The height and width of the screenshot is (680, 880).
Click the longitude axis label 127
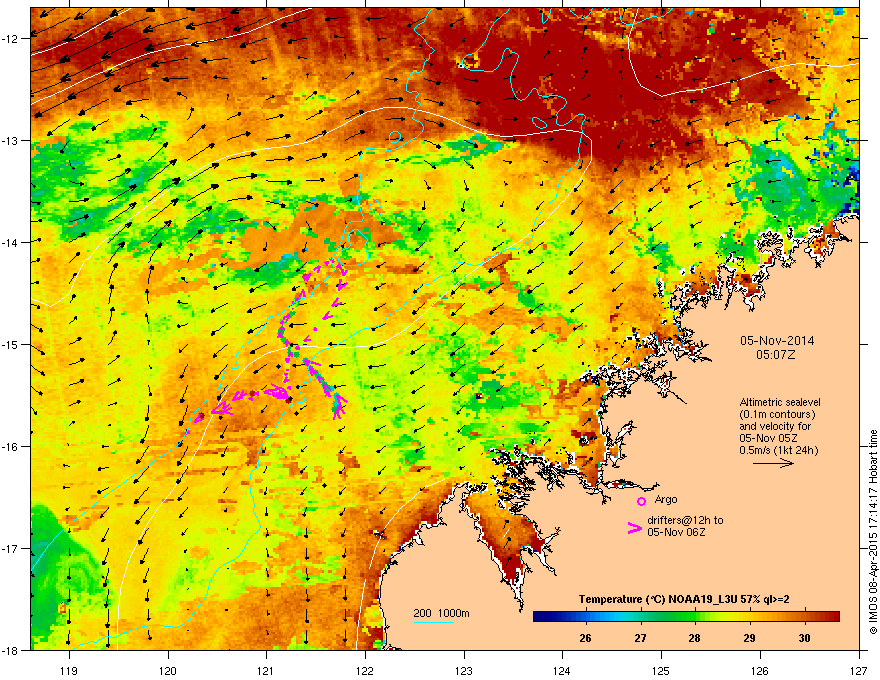point(859,670)
